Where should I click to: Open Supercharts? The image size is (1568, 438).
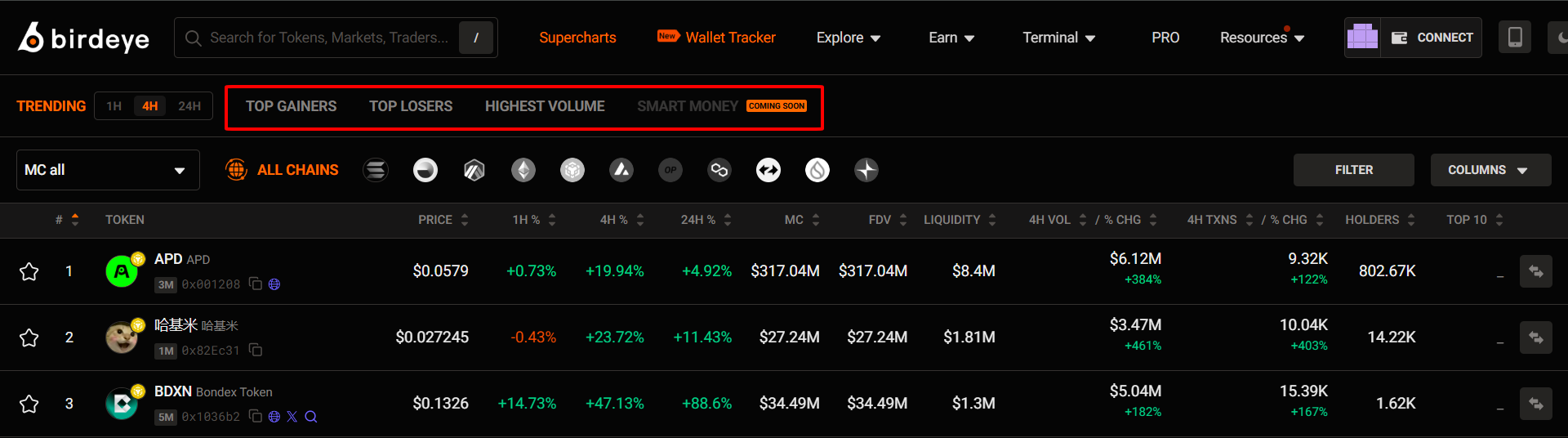(x=577, y=38)
